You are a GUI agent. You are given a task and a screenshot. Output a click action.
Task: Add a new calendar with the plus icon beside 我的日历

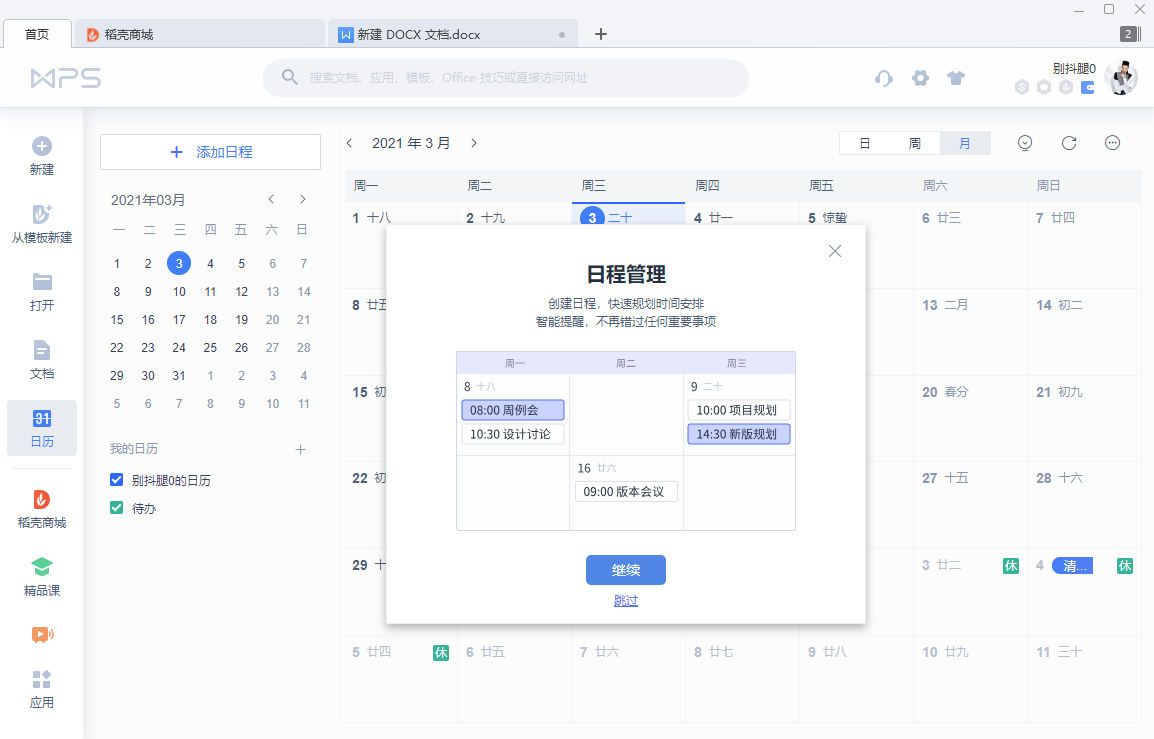coord(300,450)
